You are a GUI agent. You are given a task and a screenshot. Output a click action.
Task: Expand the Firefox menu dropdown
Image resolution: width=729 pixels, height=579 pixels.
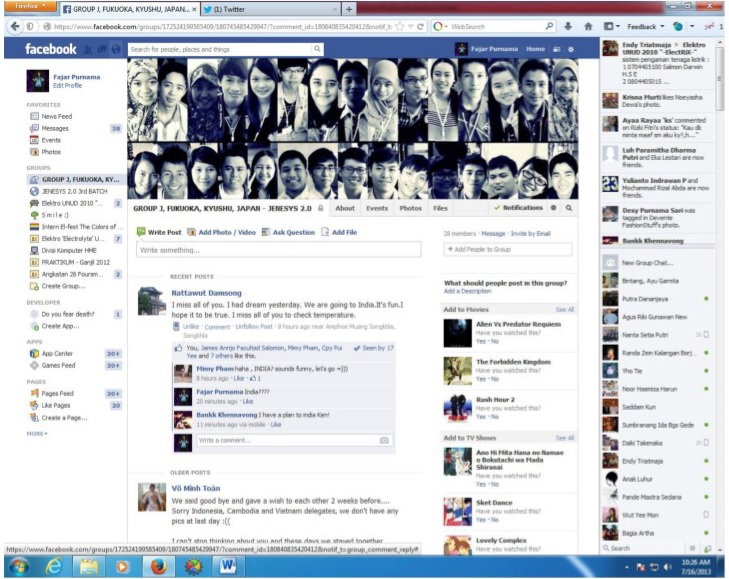point(30,7)
